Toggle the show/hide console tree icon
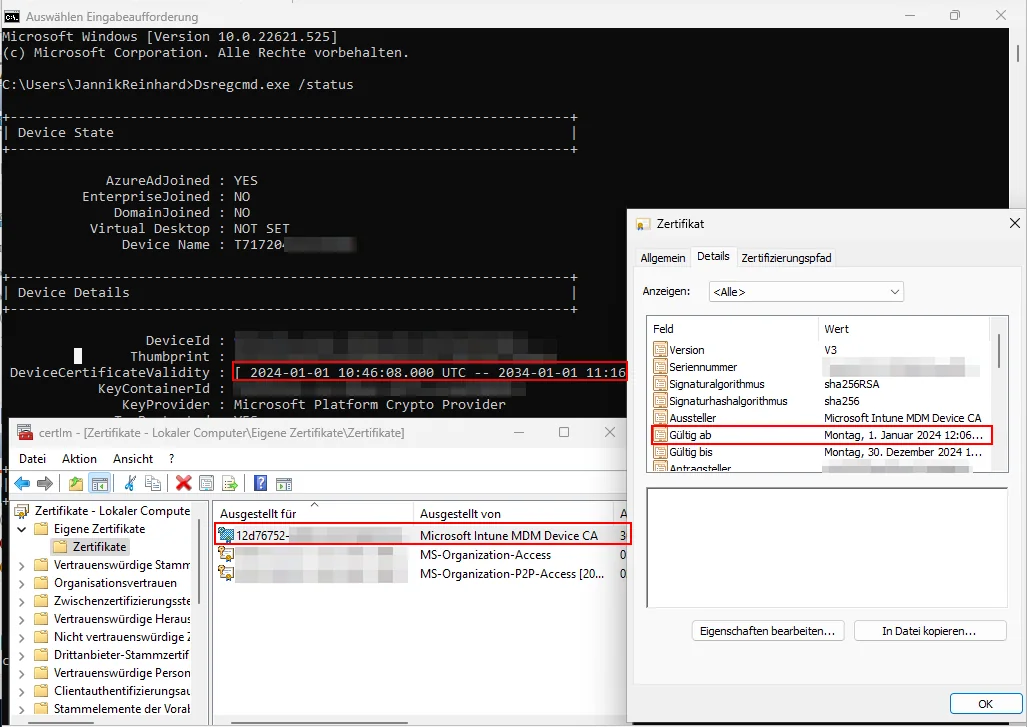This screenshot has height=727, width=1027. (100, 484)
